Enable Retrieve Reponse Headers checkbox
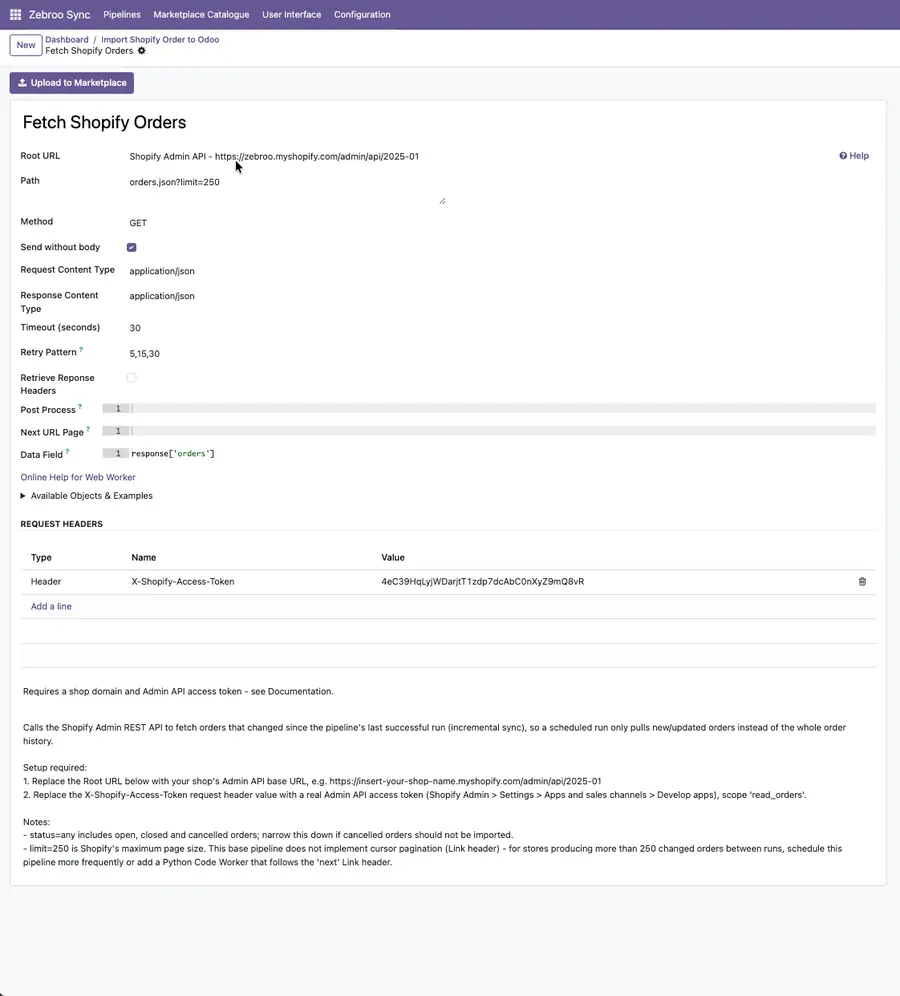This screenshot has height=996, width=900. (x=131, y=378)
